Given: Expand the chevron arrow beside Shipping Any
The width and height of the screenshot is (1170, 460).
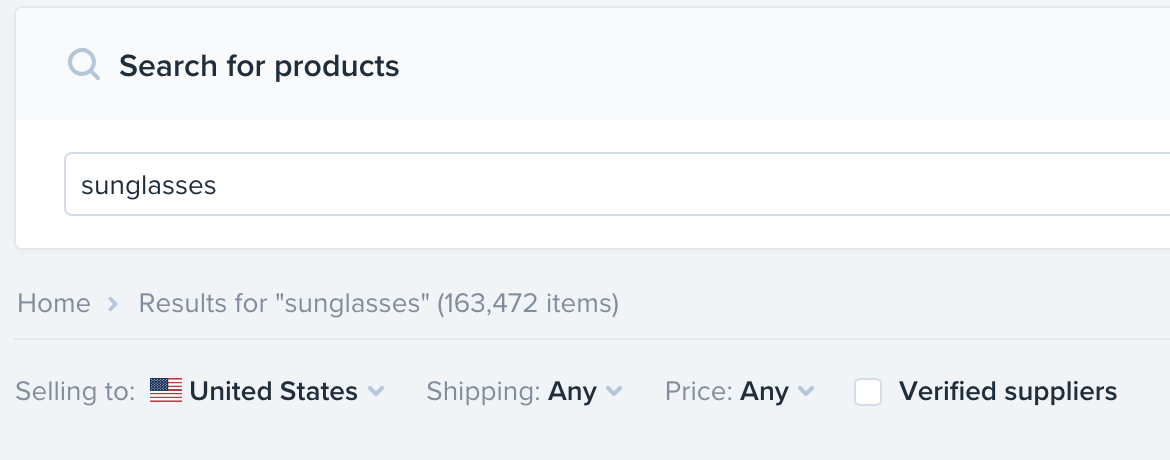Looking at the screenshot, I should (x=614, y=391).
